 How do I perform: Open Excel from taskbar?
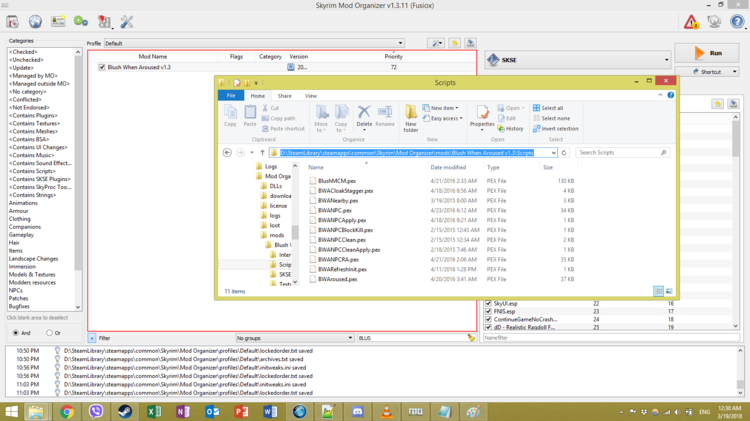pyautogui.click(x=154, y=411)
